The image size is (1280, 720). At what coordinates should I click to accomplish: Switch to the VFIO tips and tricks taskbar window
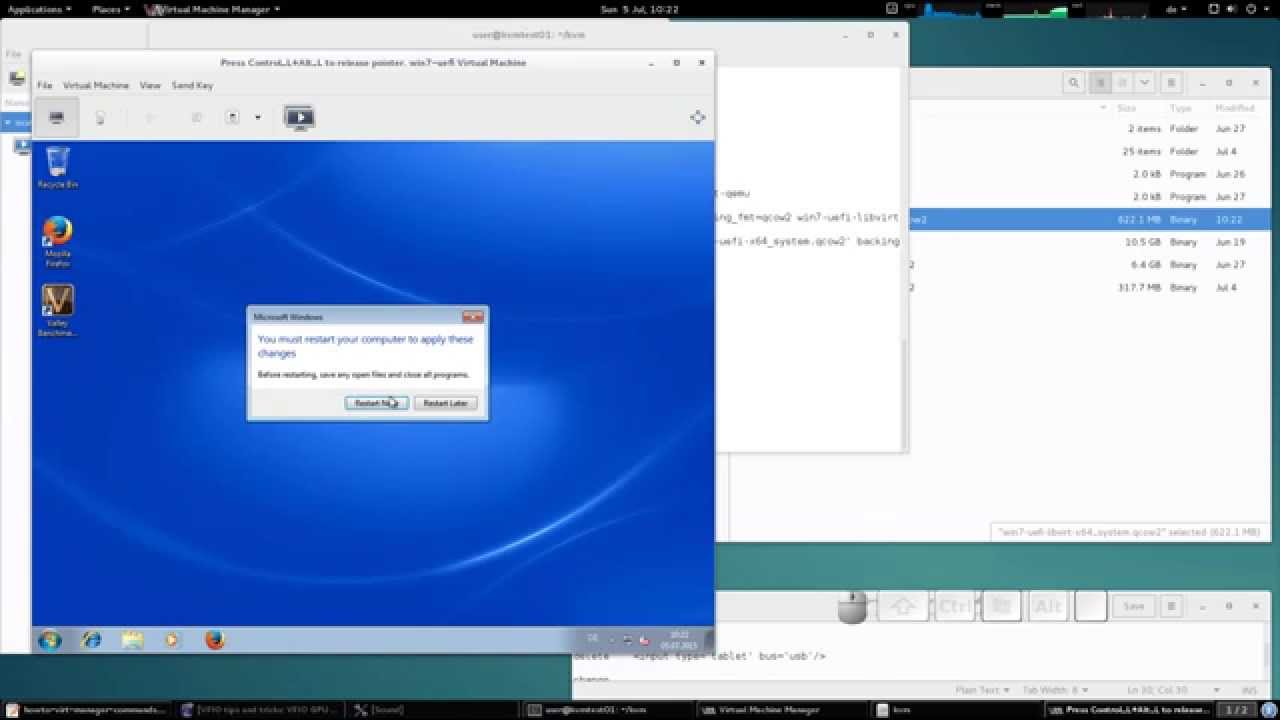click(x=260, y=710)
